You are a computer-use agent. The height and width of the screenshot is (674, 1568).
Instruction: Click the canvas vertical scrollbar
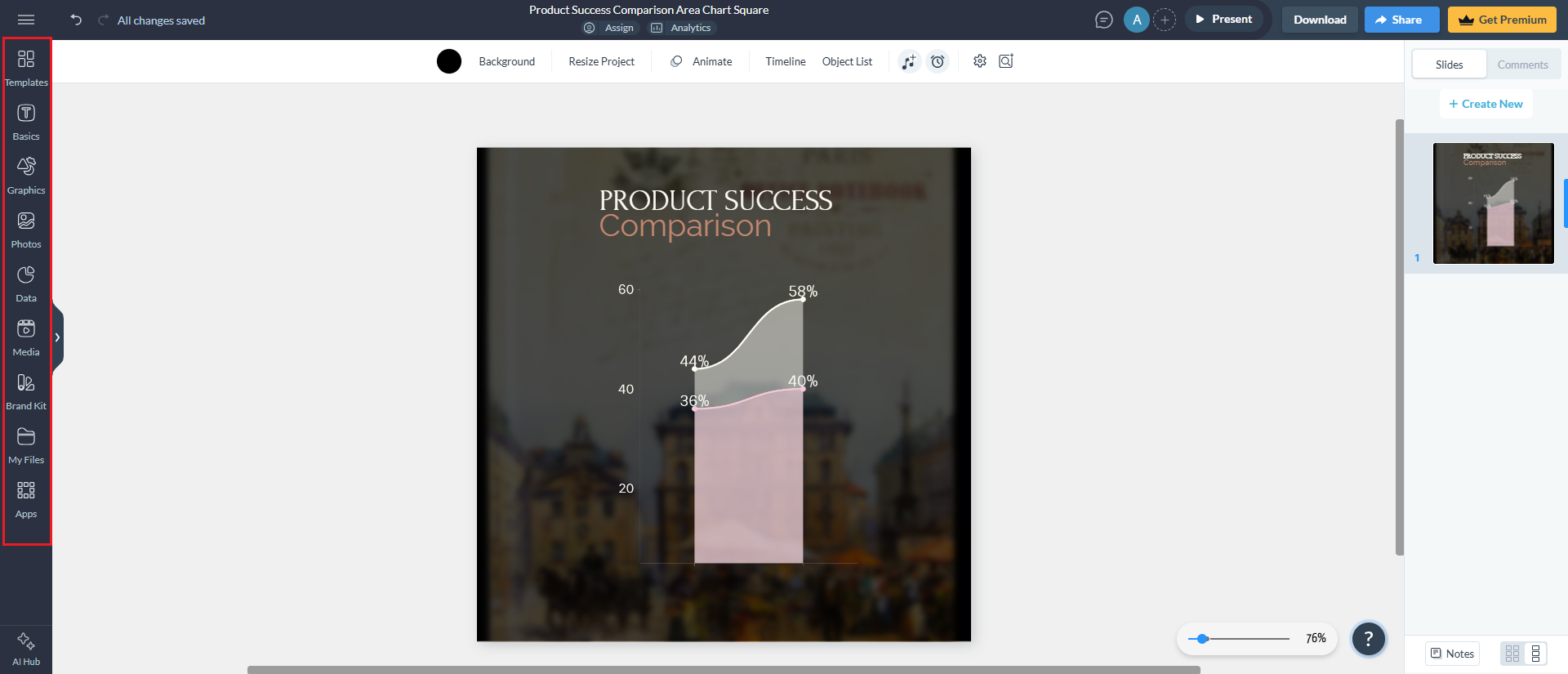point(1399,337)
